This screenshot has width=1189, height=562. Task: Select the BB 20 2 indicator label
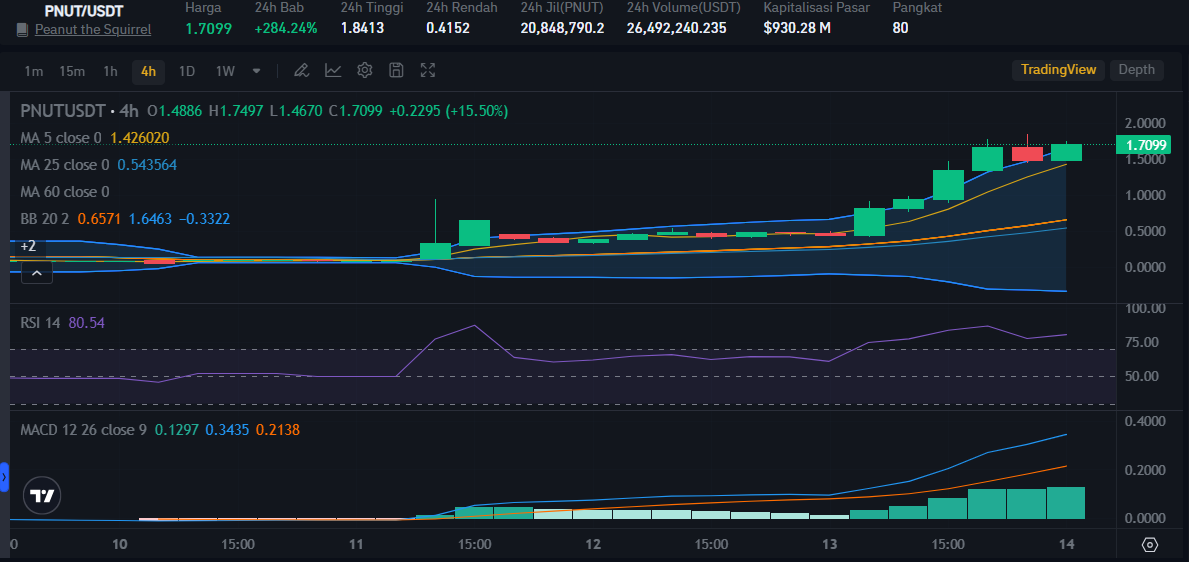point(45,219)
